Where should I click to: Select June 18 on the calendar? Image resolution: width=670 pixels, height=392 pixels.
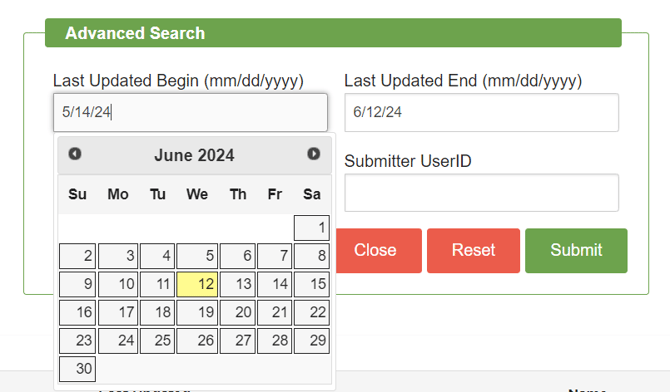coord(157,312)
